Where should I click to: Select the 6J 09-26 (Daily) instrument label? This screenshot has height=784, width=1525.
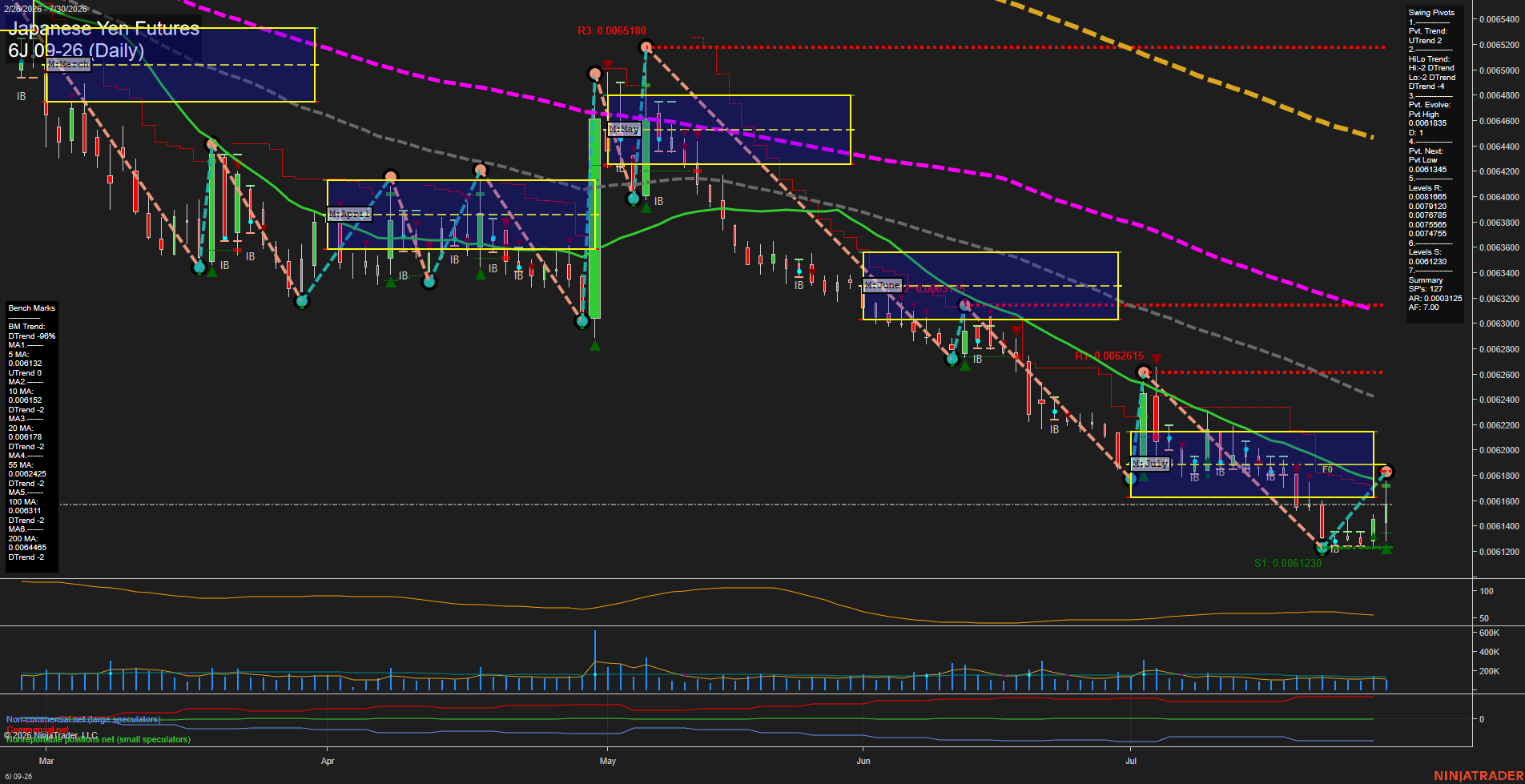(76, 50)
